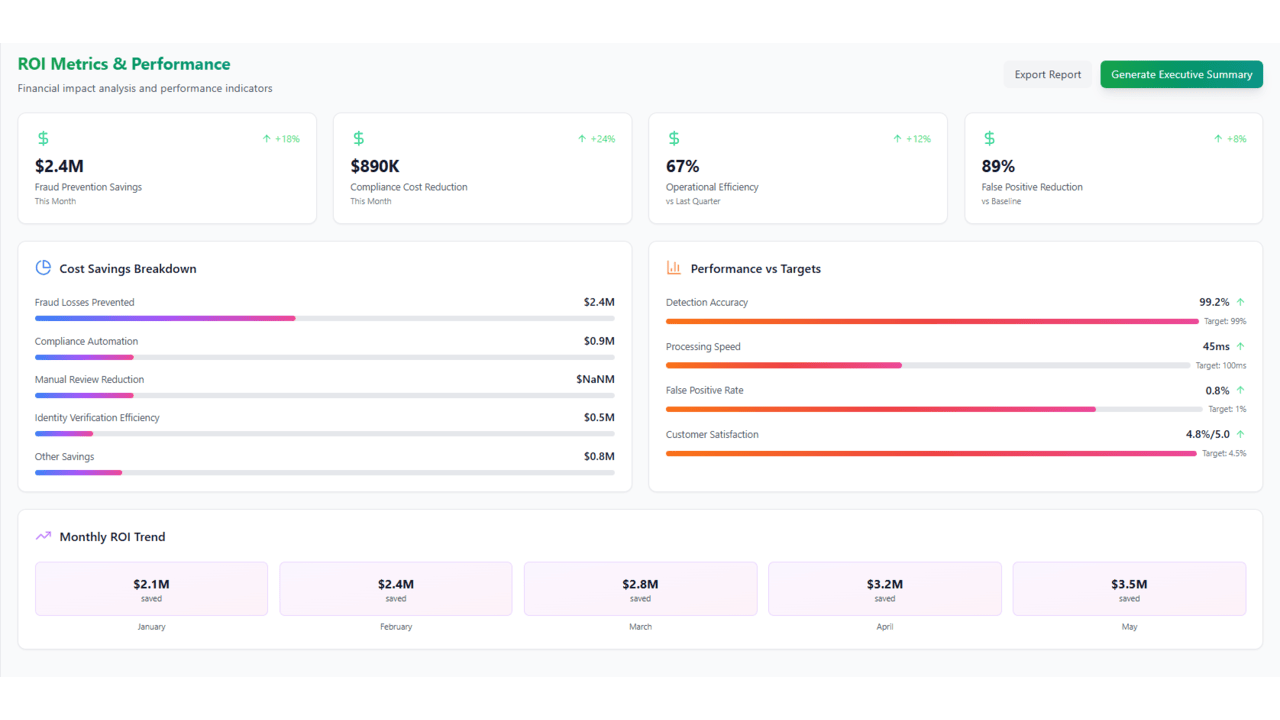
Task: Click the Performance vs Targets bar chart icon
Action: tap(674, 267)
